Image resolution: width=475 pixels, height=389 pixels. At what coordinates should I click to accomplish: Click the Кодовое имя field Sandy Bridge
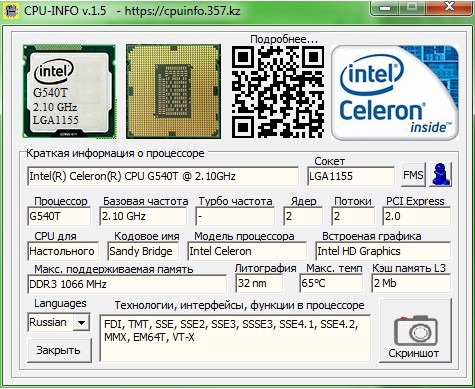tap(143, 251)
